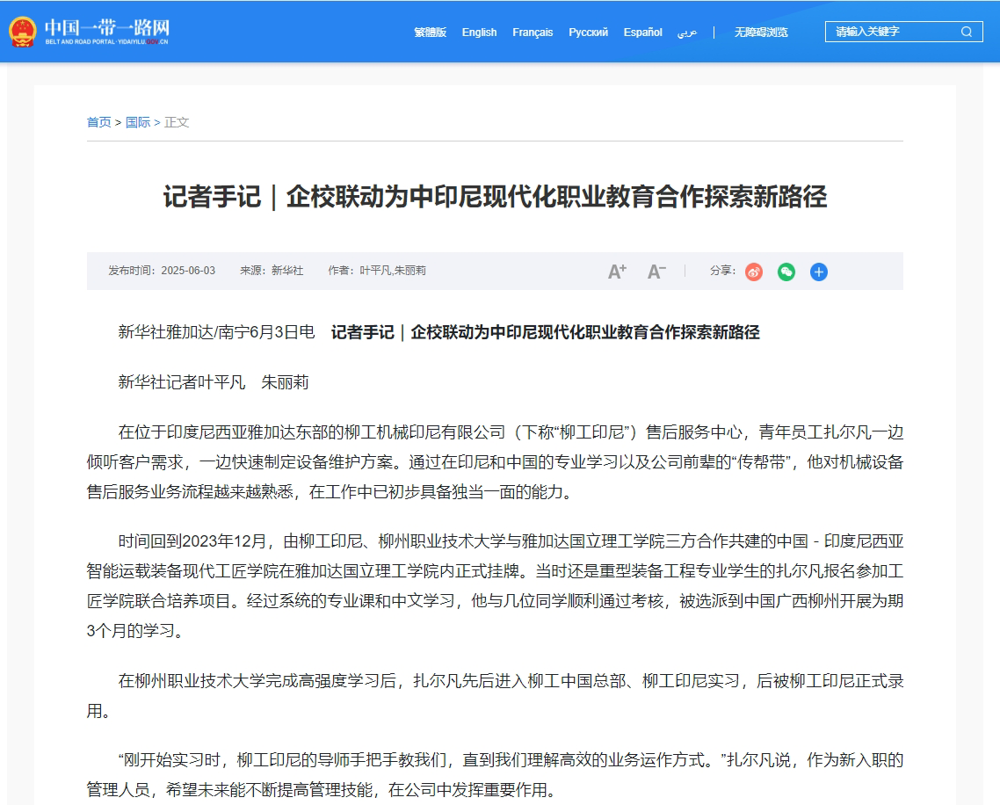Open the 国际 section from breadcrumb
The width and height of the screenshot is (1000, 805).
[138, 122]
